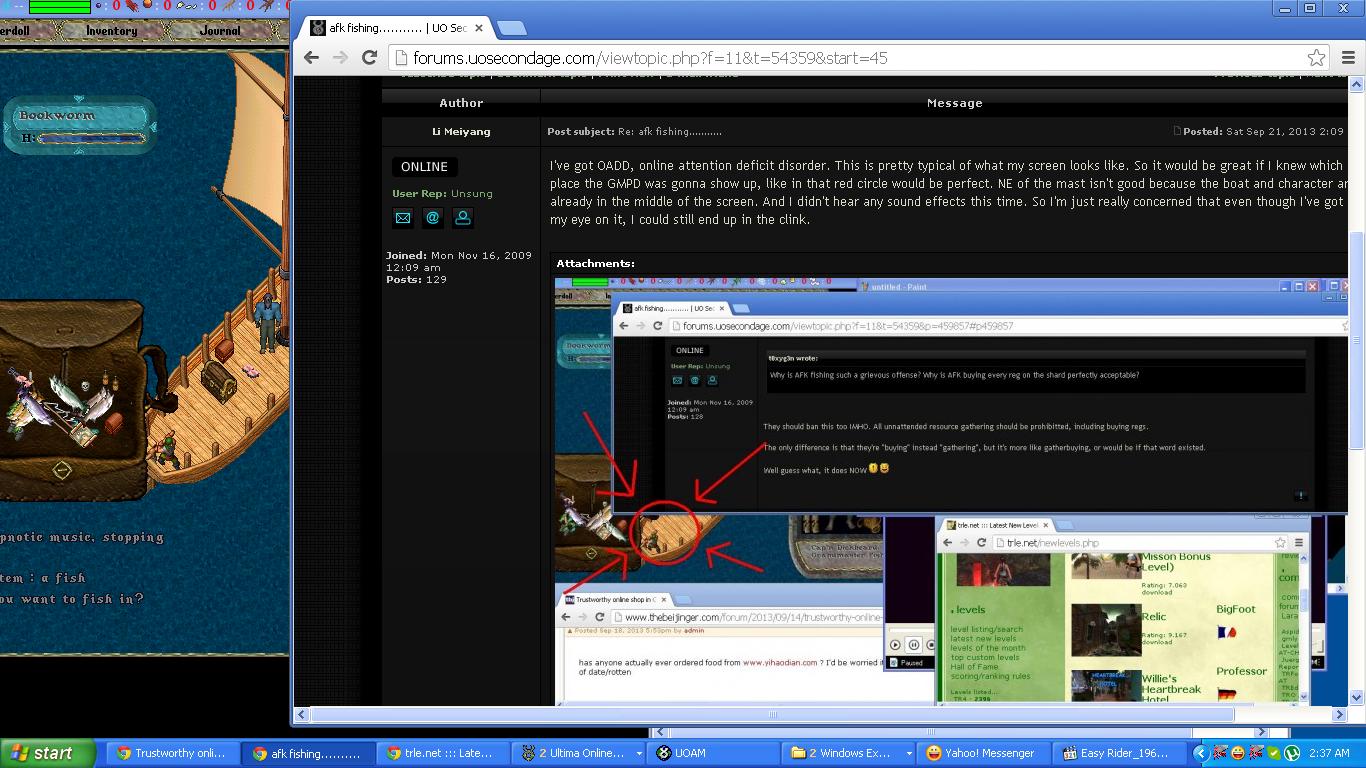The height and width of the screenshot is (768, 1366).
Task: Click the Windows start button
Action: pos(48,753)
